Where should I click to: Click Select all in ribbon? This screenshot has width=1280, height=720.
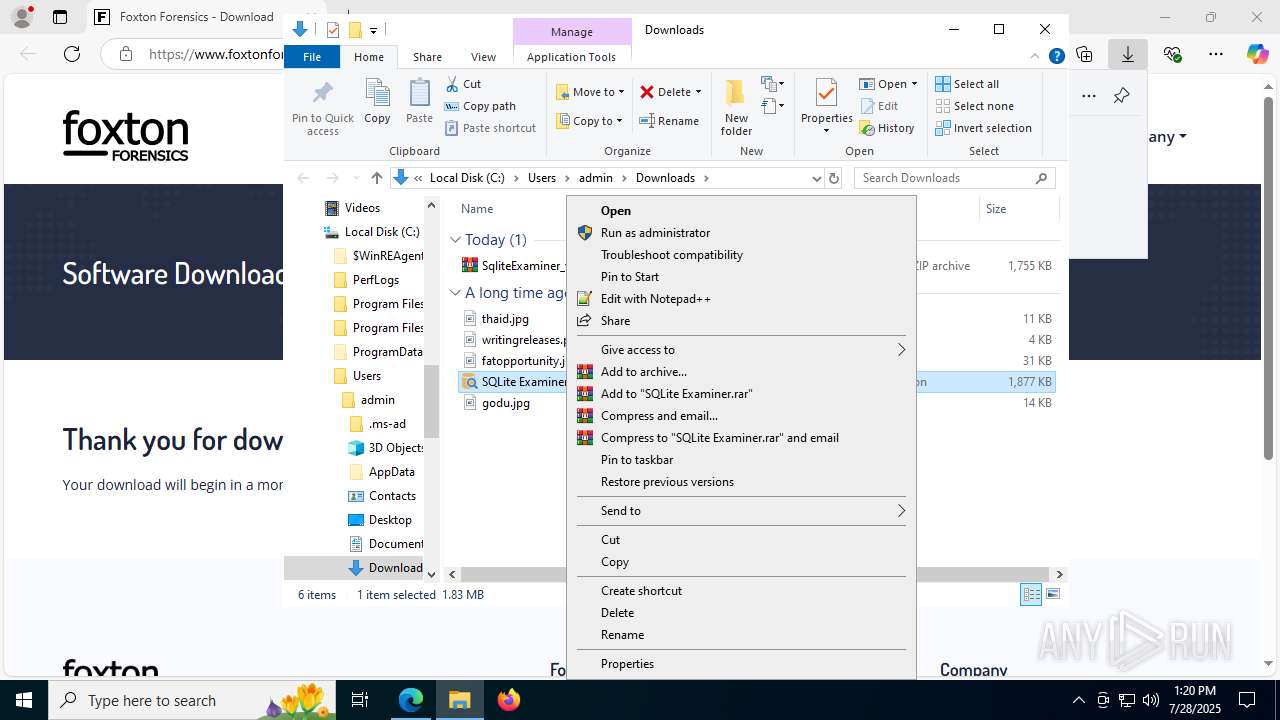pyautogui.click(x=967, y=84)
